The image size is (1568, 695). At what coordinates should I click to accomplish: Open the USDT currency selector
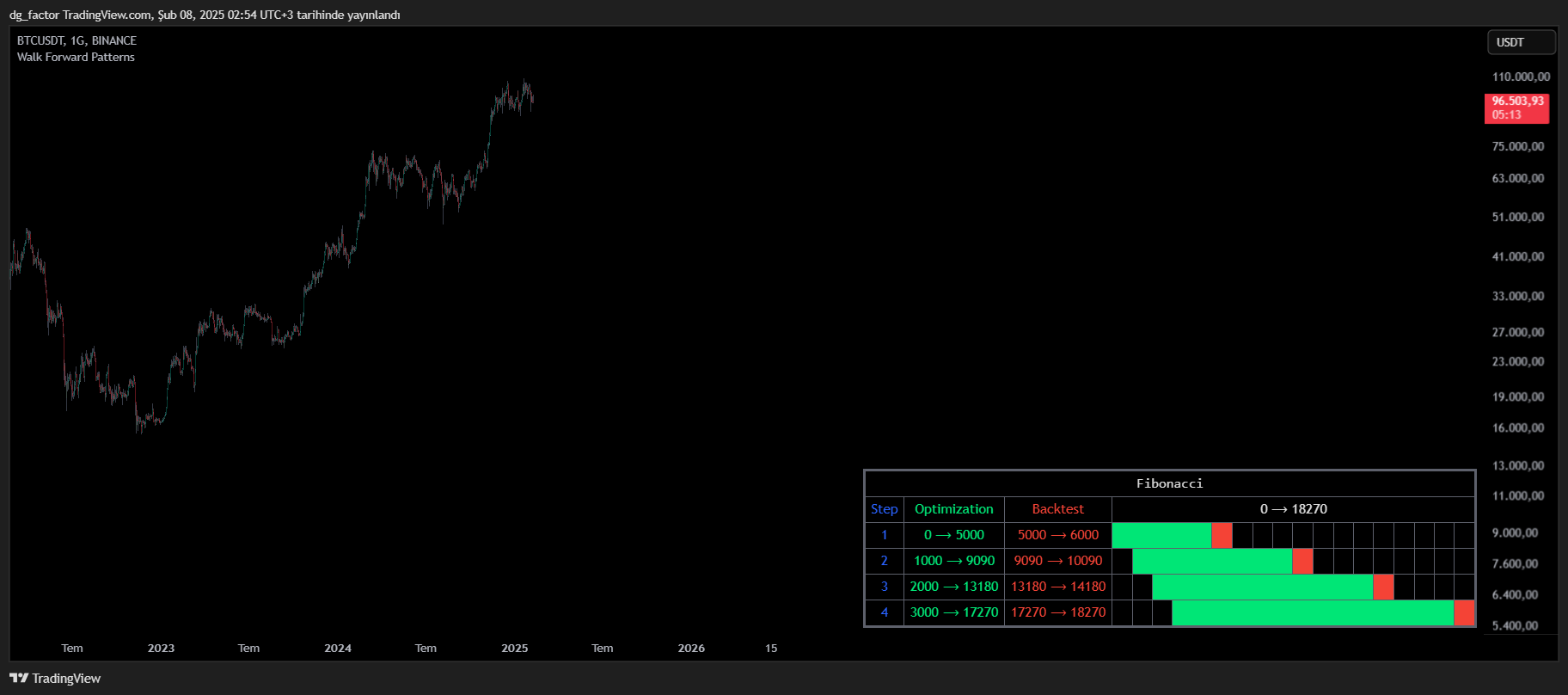coord(1522,42)
